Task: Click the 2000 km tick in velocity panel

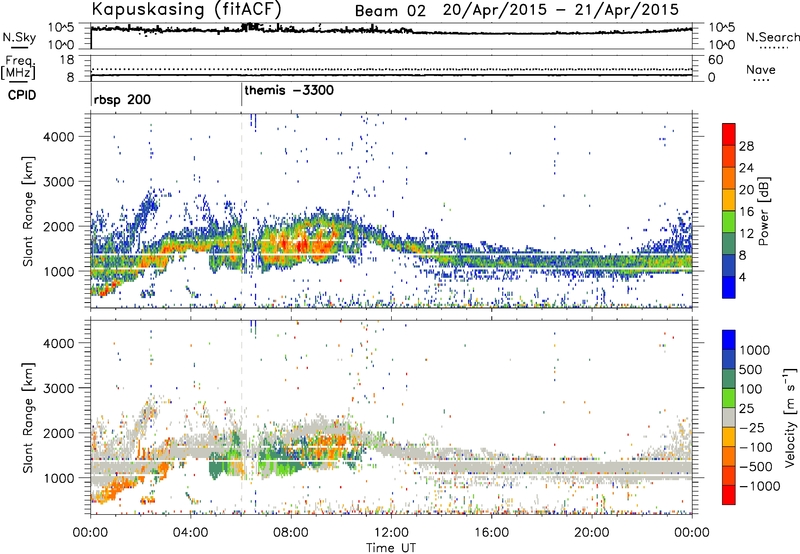Action: [58, 433]
